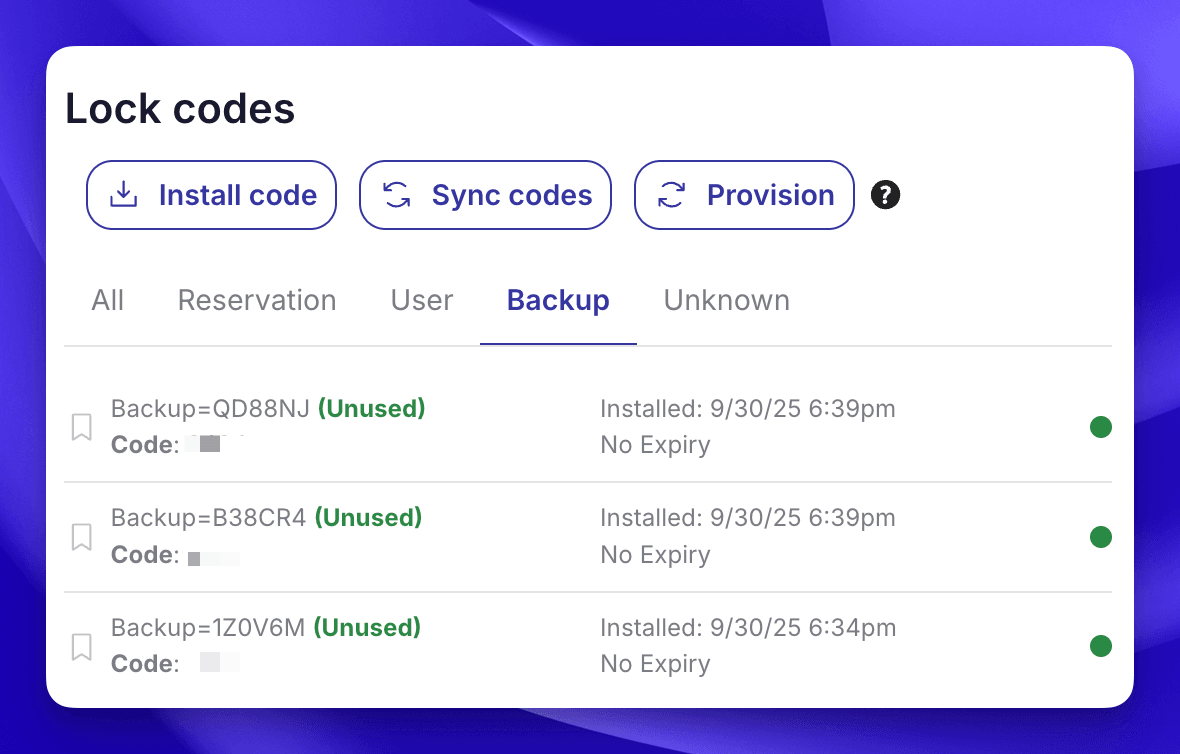The image size is (1180, 754).
Task: Run Provision
Action: click(744, 195)
